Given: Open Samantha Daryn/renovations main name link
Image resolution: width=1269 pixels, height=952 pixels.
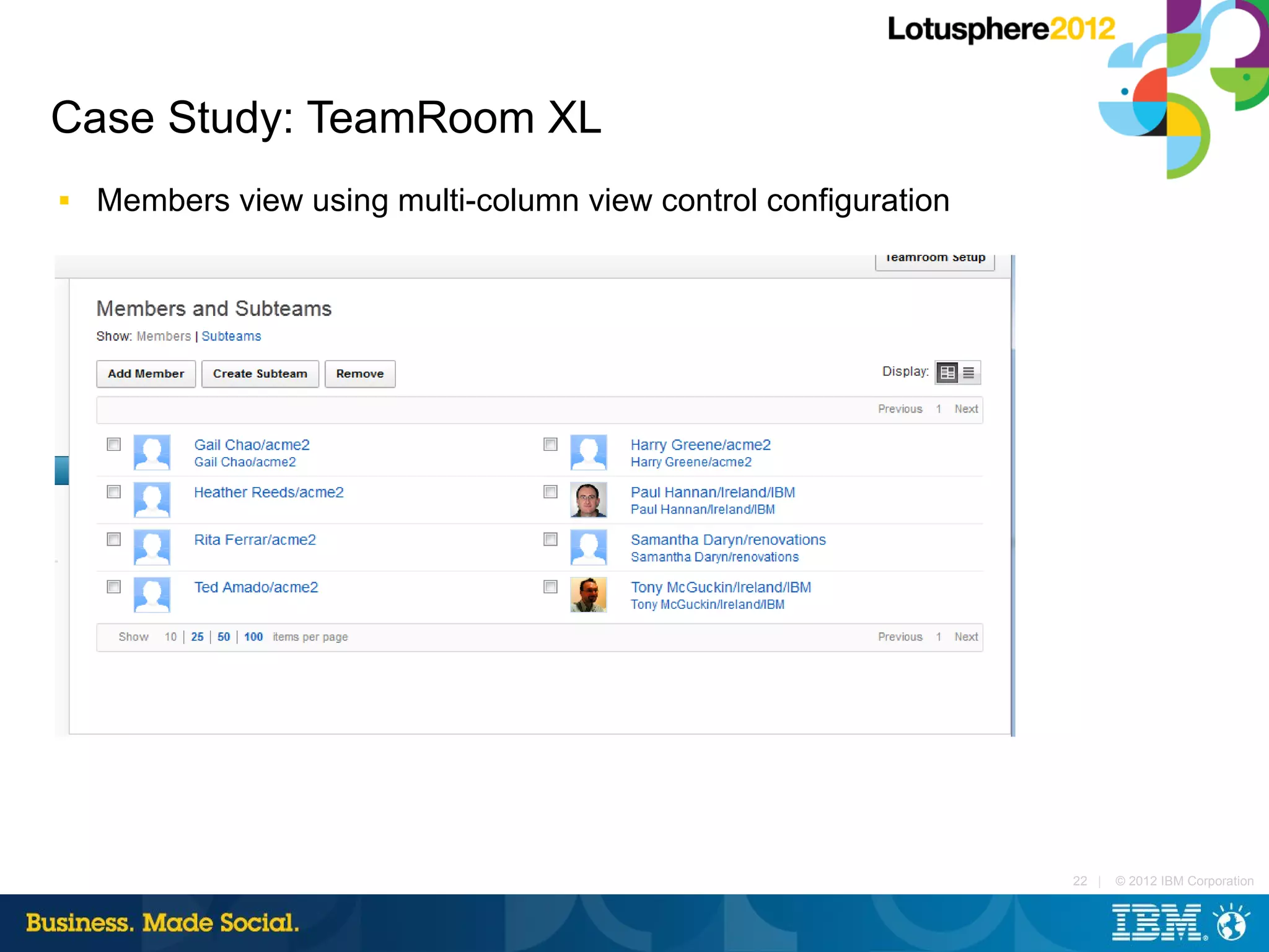Looking at the screenshot, I should pos(728,540).
